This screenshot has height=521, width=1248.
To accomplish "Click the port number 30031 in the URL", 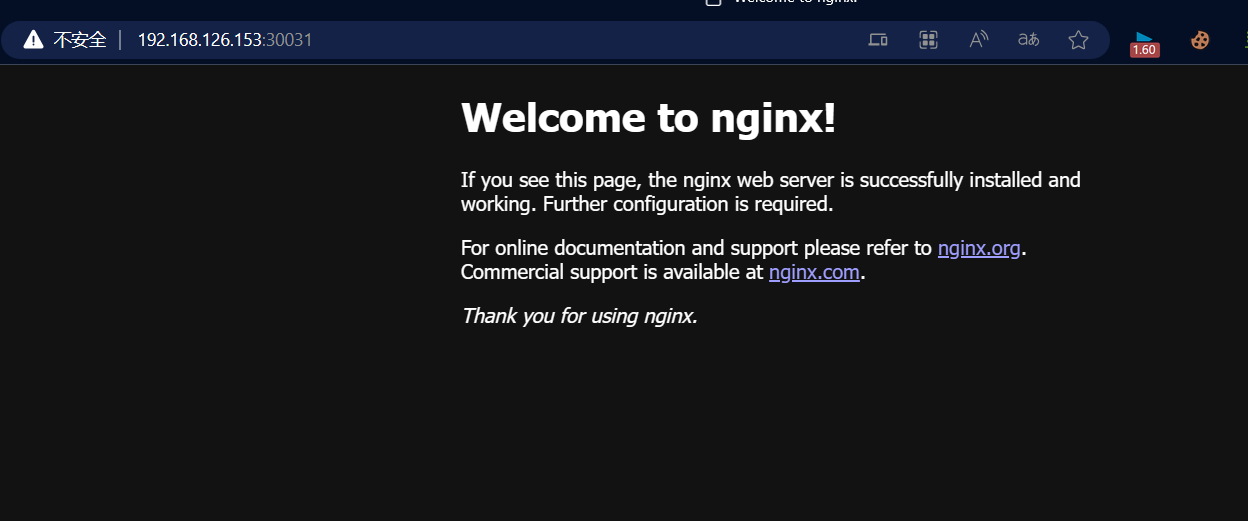I will [289, 40].
